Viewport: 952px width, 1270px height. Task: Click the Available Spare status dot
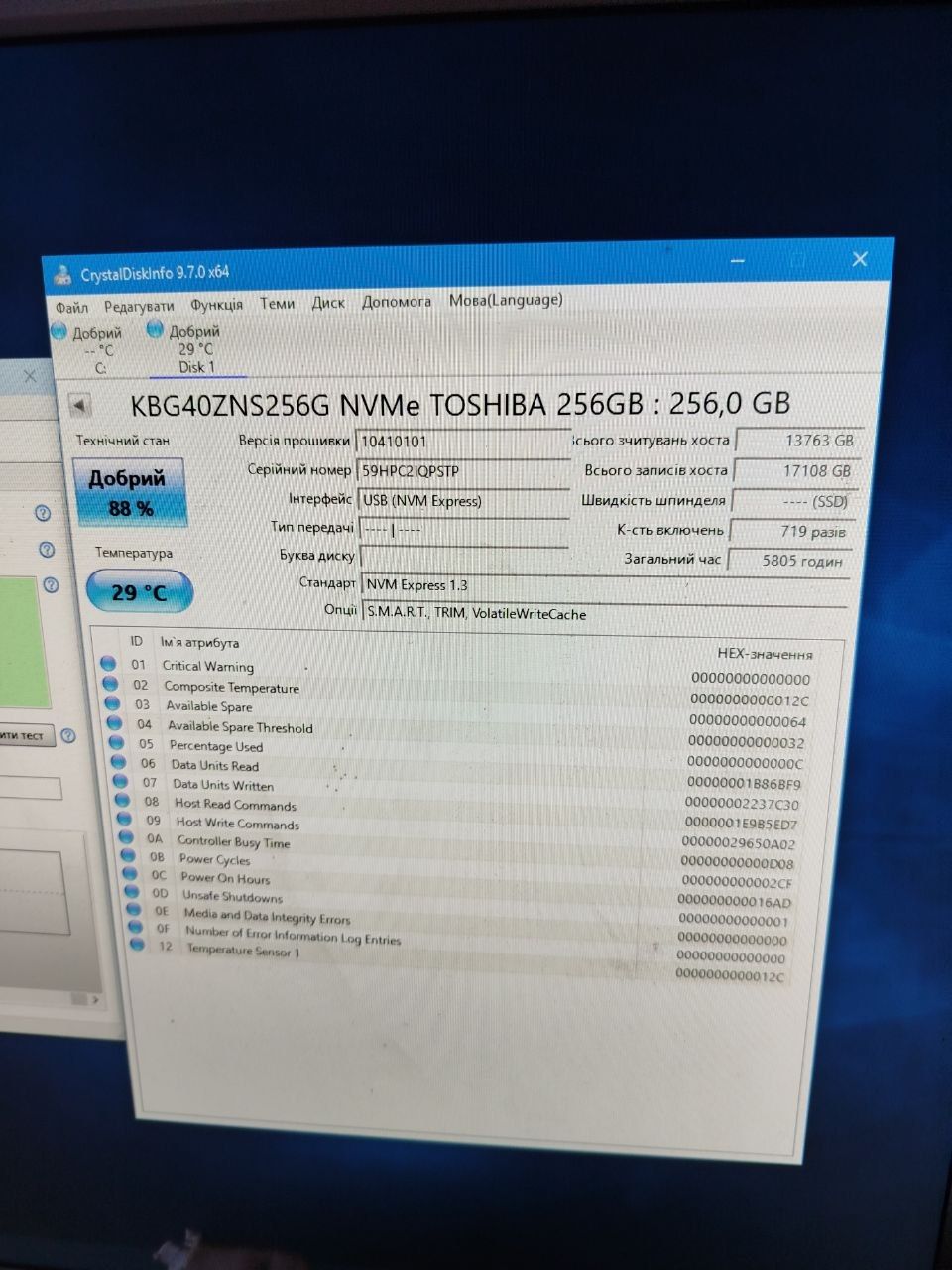[112, 704]
